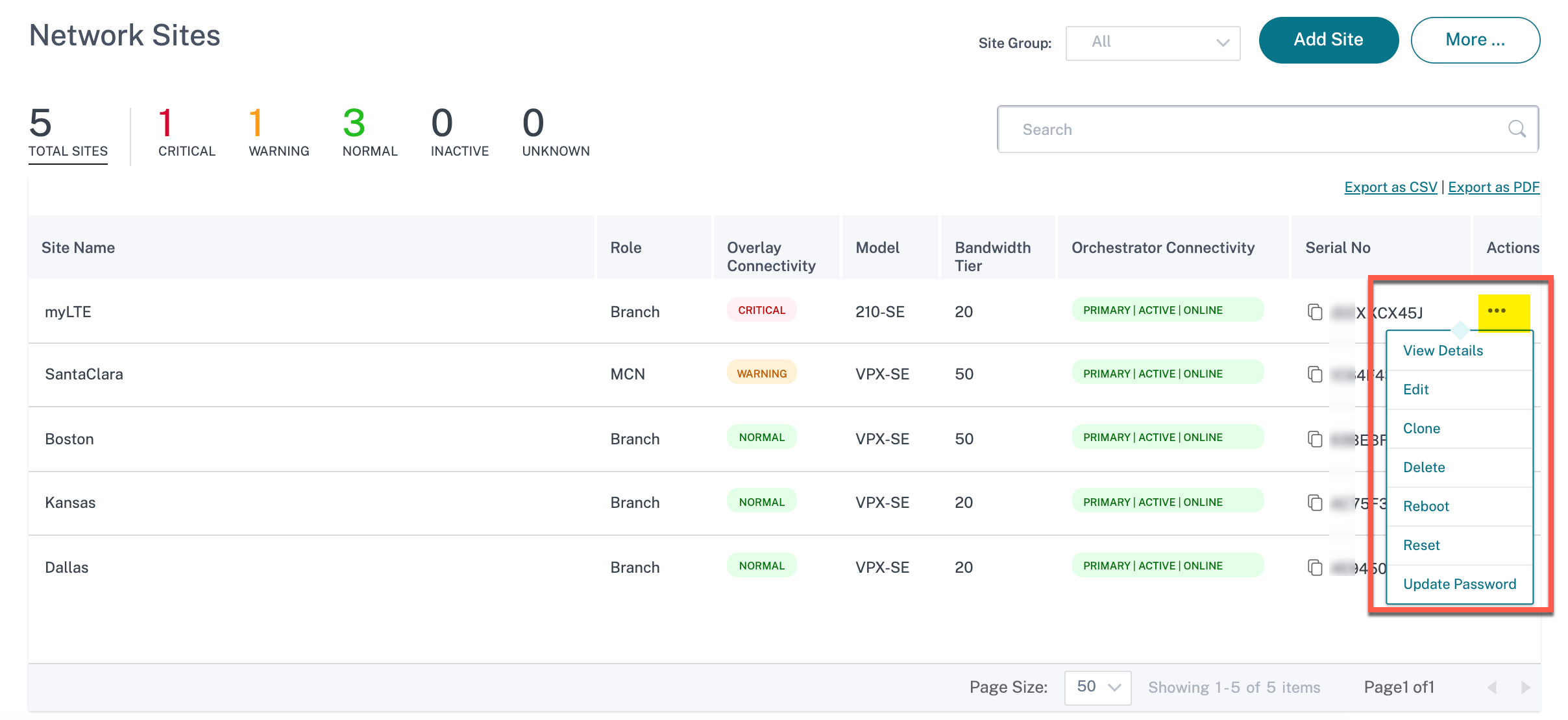This screenshot has height=720, width=1568.
Task: Copy serial number for myLTE site
Action: pyautogui.click(x=1315, y=312)
